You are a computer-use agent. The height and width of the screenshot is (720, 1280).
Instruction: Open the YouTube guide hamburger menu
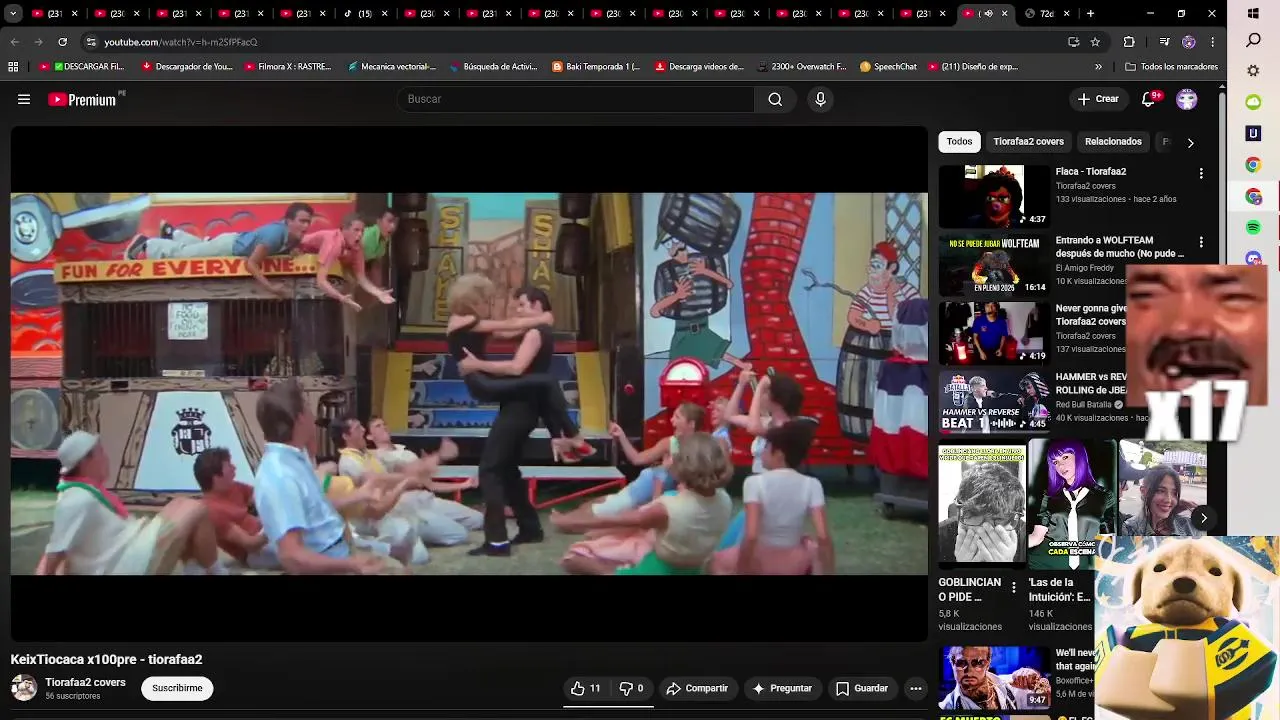pyautogui.click(x=24, y=99)
